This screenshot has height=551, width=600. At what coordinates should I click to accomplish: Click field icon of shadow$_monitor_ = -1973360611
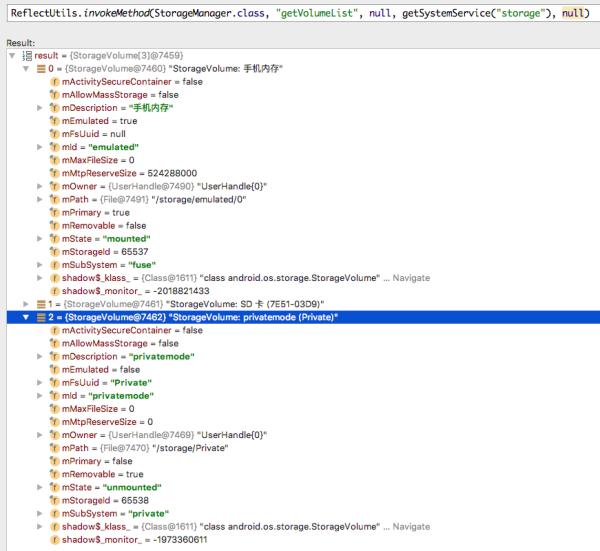pyautogui.click(x=55, y=540)
